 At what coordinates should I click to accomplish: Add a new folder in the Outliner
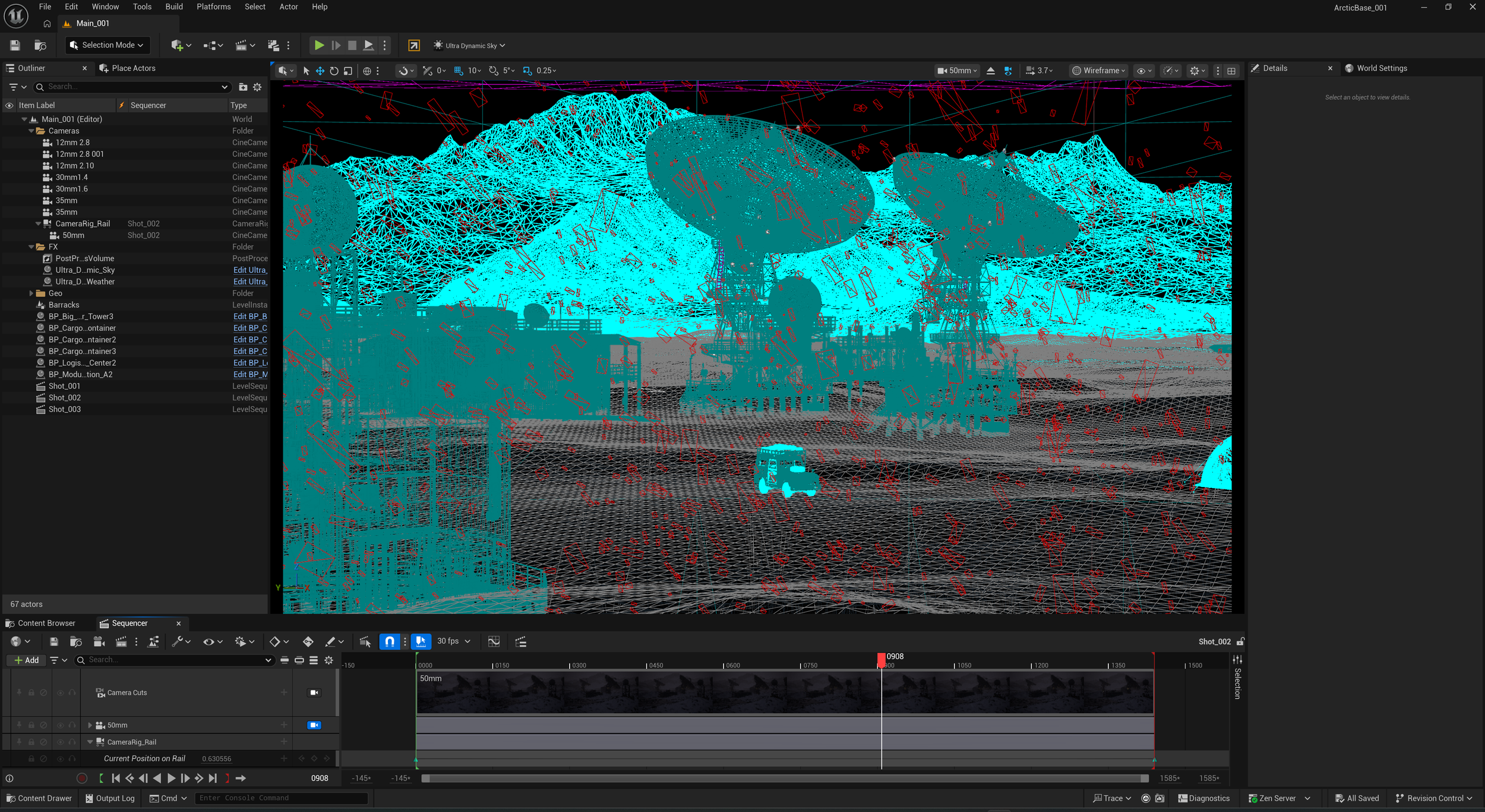click(x=243, y=87)
